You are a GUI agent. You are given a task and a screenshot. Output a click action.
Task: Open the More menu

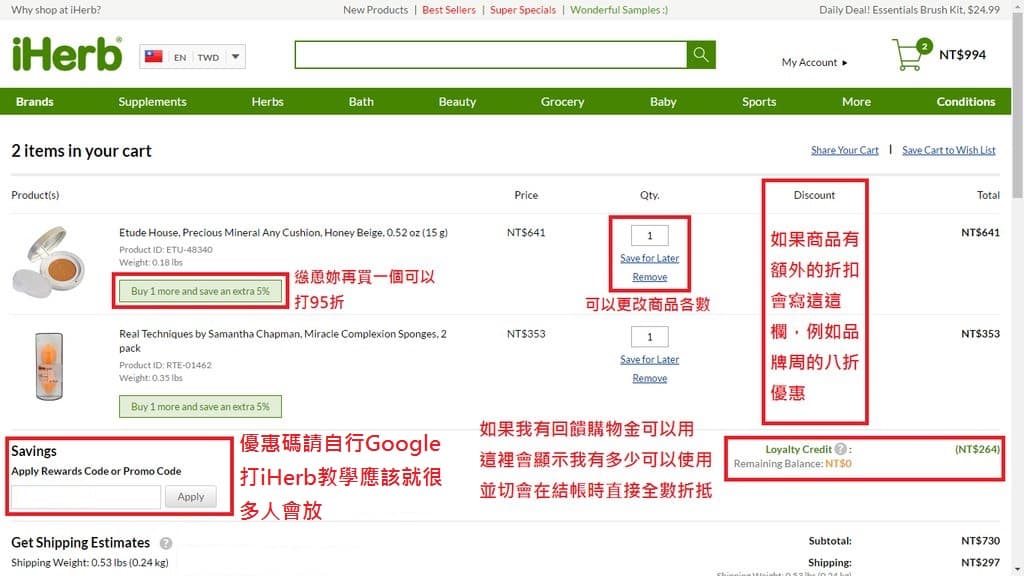tap(856, 101)
